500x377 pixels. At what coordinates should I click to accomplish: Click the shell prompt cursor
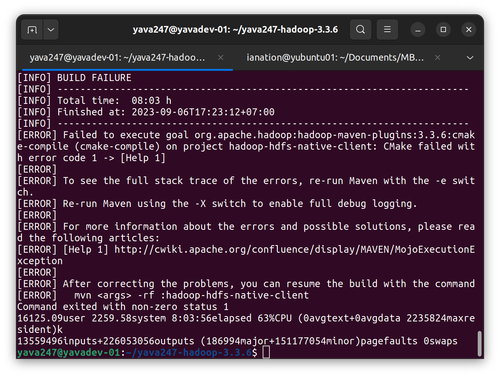point(266,352)
